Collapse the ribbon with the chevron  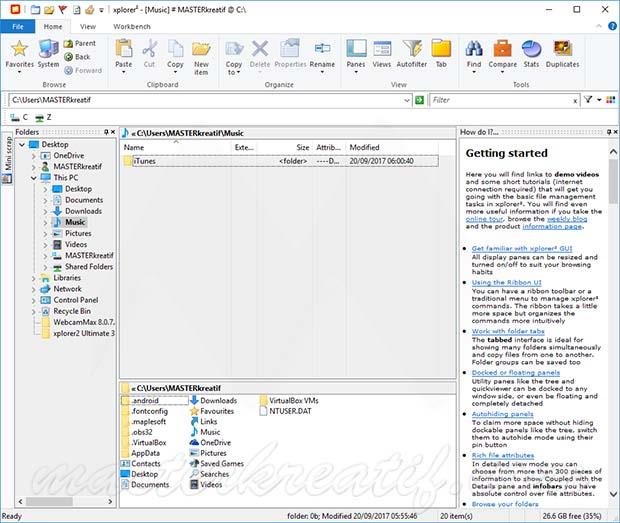(599, 26)
